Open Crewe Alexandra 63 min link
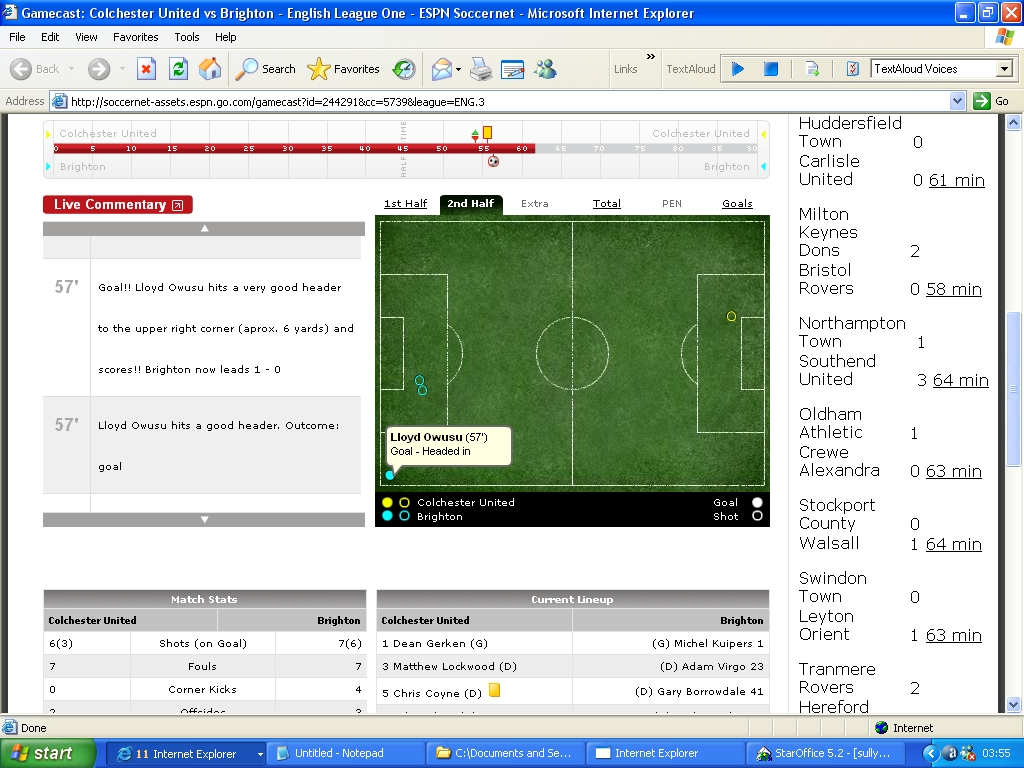Image resolution: width=1024 pixels, height=768 pixels. click(x=953, y=472)
